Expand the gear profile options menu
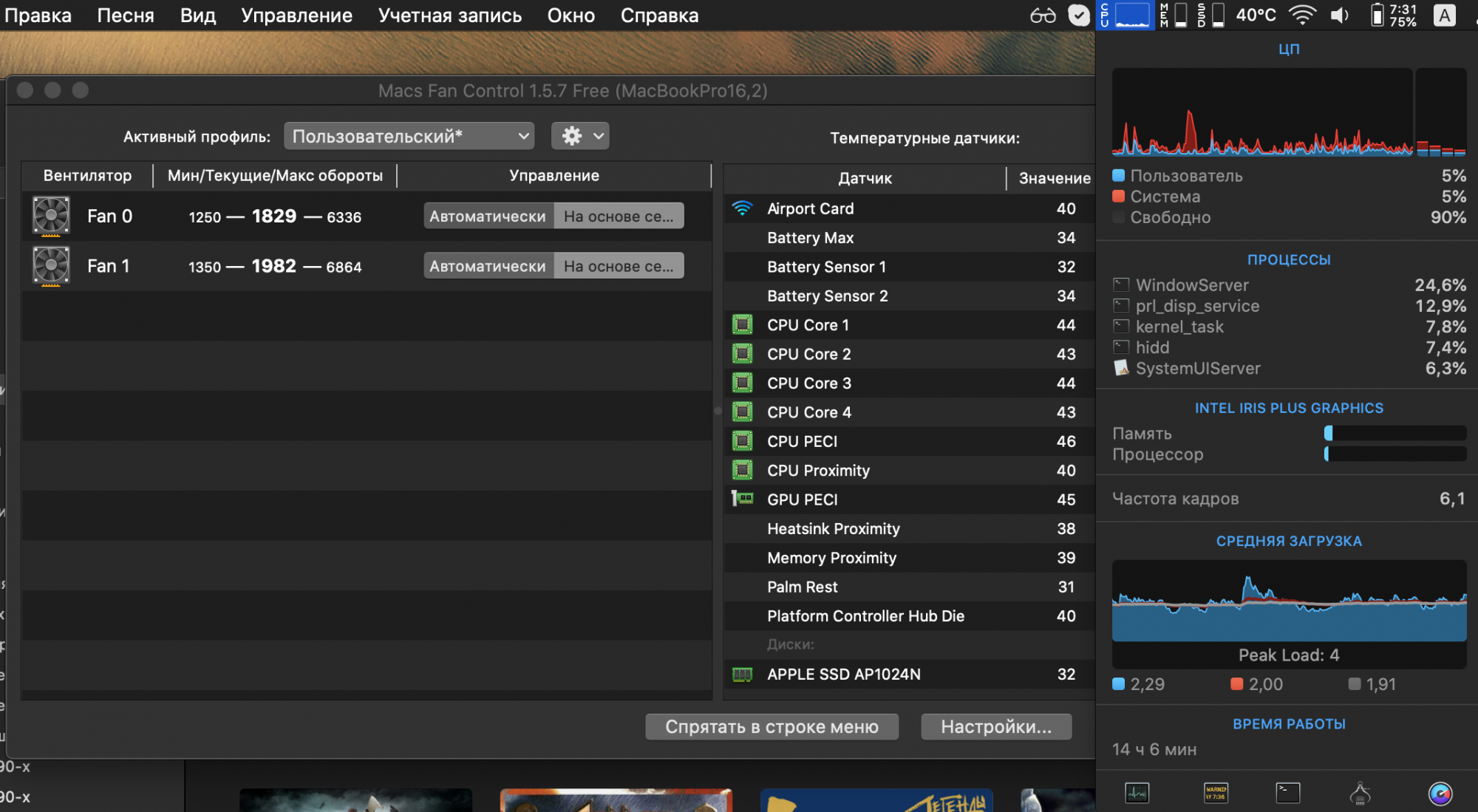 point(580,136)
